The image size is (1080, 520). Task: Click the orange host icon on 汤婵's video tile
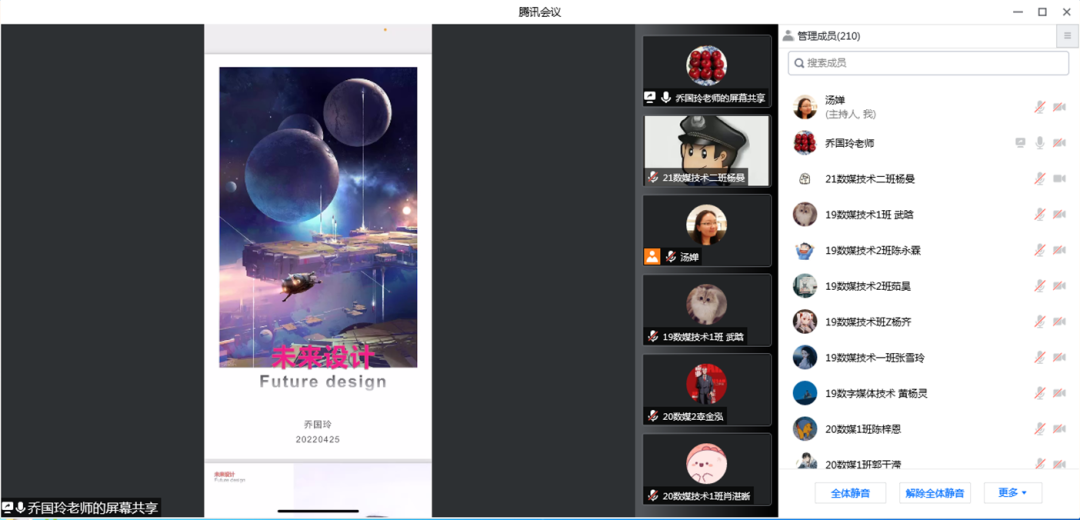coord(652,256)
